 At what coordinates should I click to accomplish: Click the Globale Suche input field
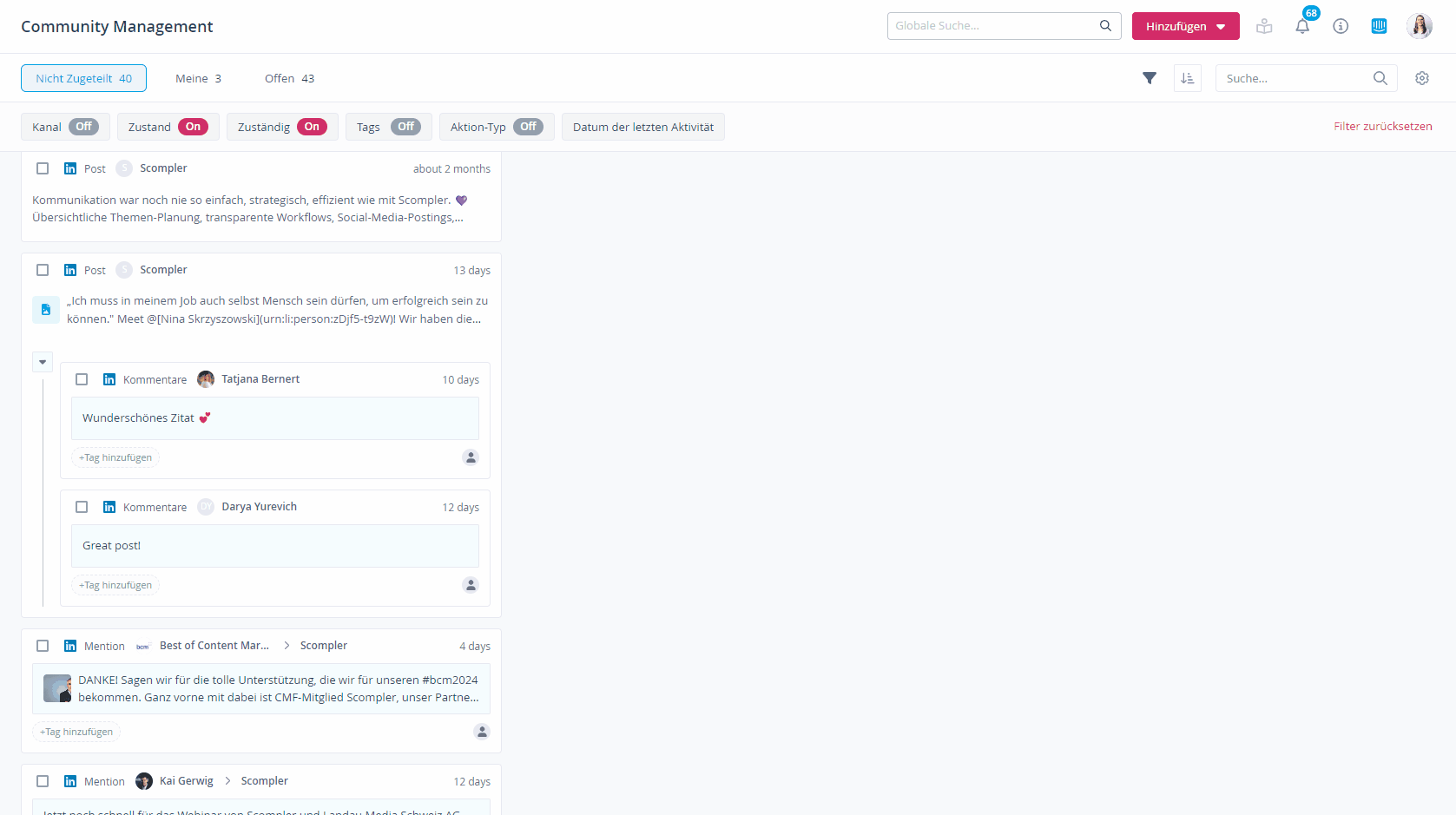994,26
